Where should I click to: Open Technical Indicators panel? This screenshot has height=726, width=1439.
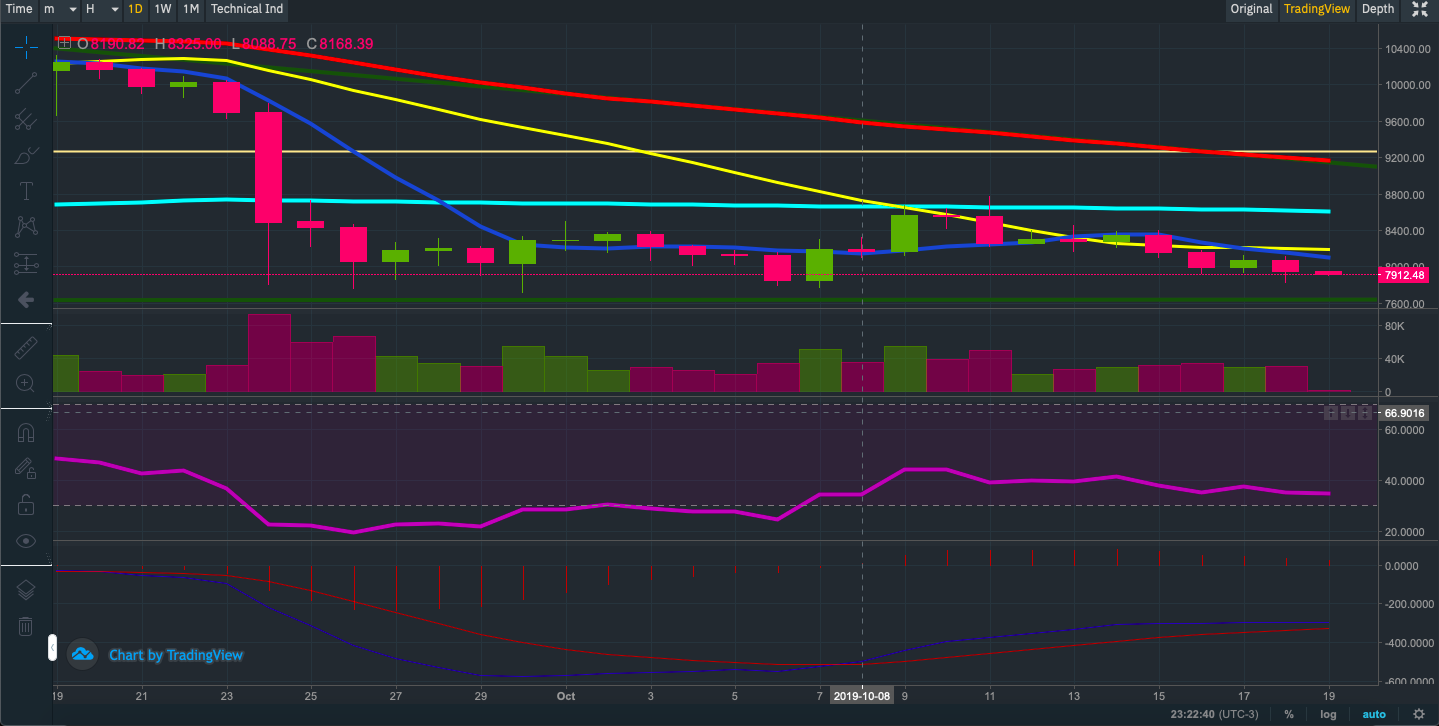246,9
